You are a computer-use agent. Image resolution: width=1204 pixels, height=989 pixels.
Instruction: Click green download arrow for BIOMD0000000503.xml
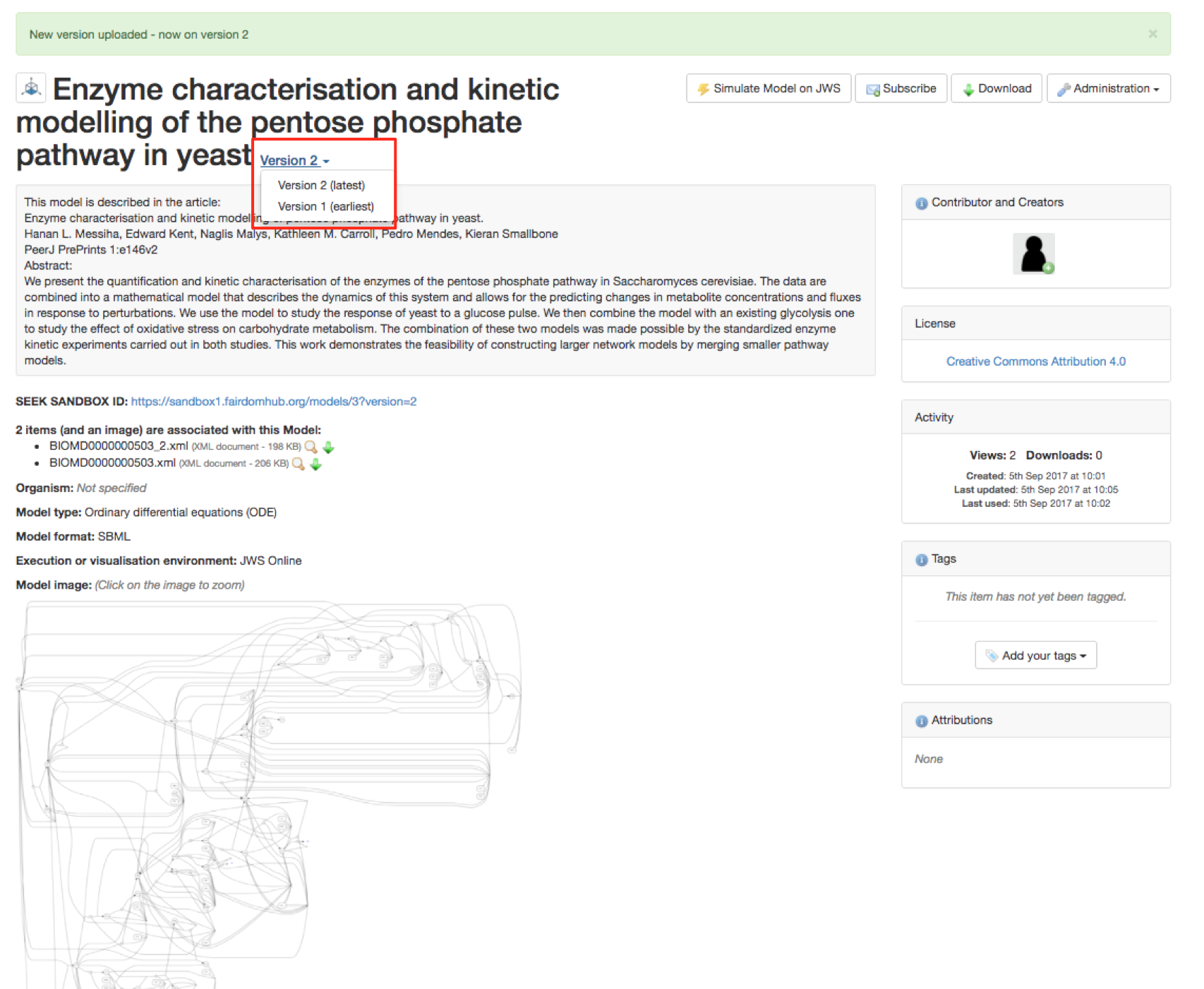(x=316, y=464)
